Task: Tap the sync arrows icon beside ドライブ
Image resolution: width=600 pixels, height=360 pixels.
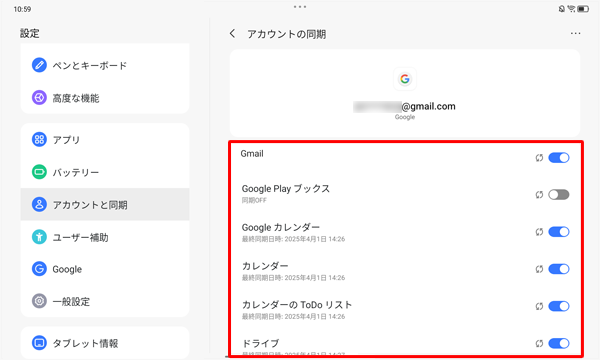Action: 539,343
